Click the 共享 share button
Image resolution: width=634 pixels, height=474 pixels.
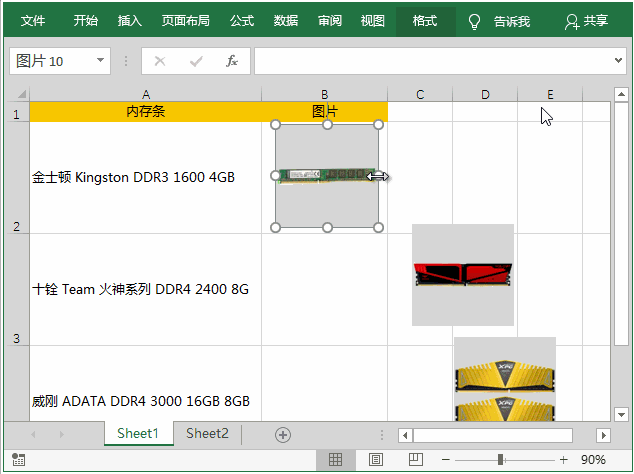586,21
